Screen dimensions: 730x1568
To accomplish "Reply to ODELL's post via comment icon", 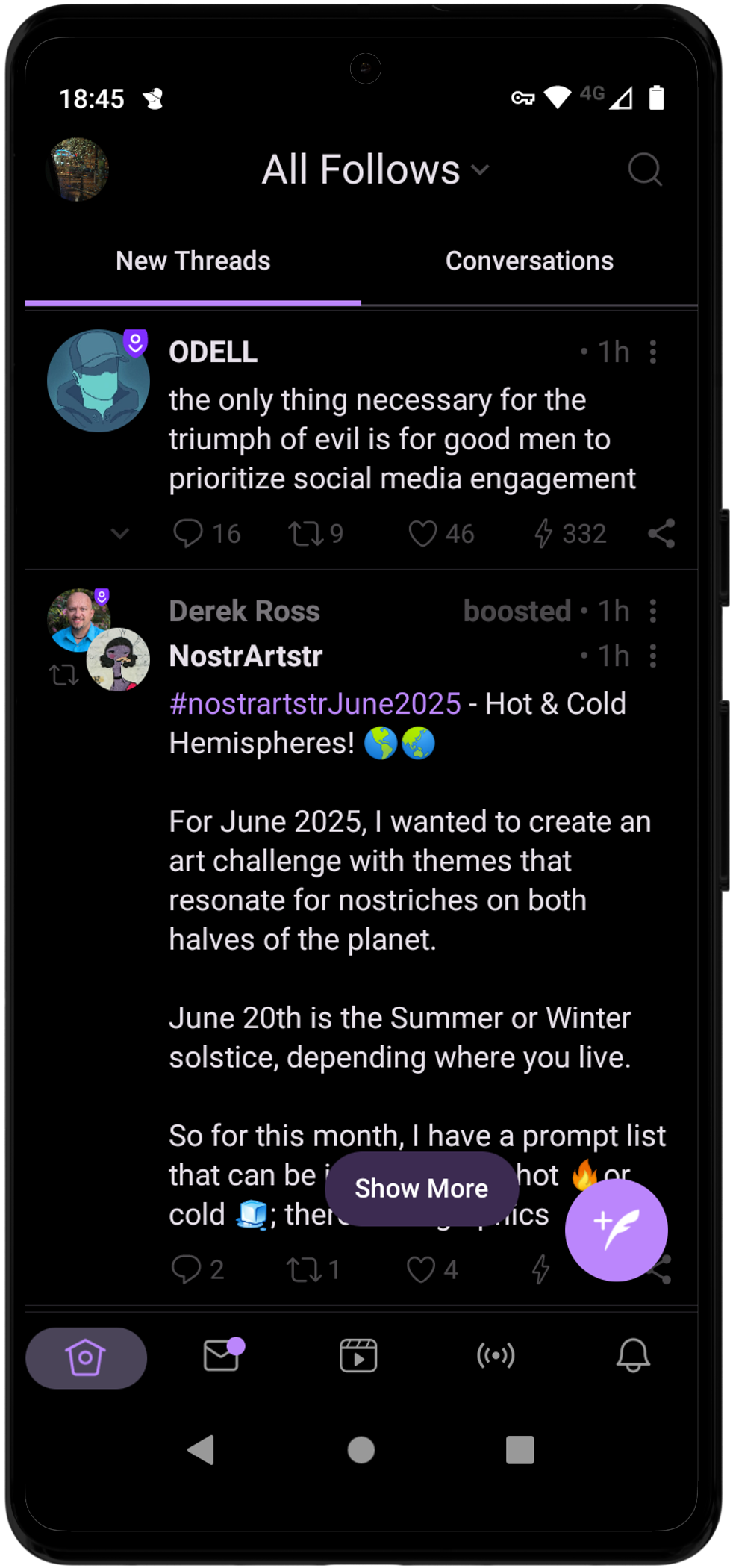I will point(188,533).
